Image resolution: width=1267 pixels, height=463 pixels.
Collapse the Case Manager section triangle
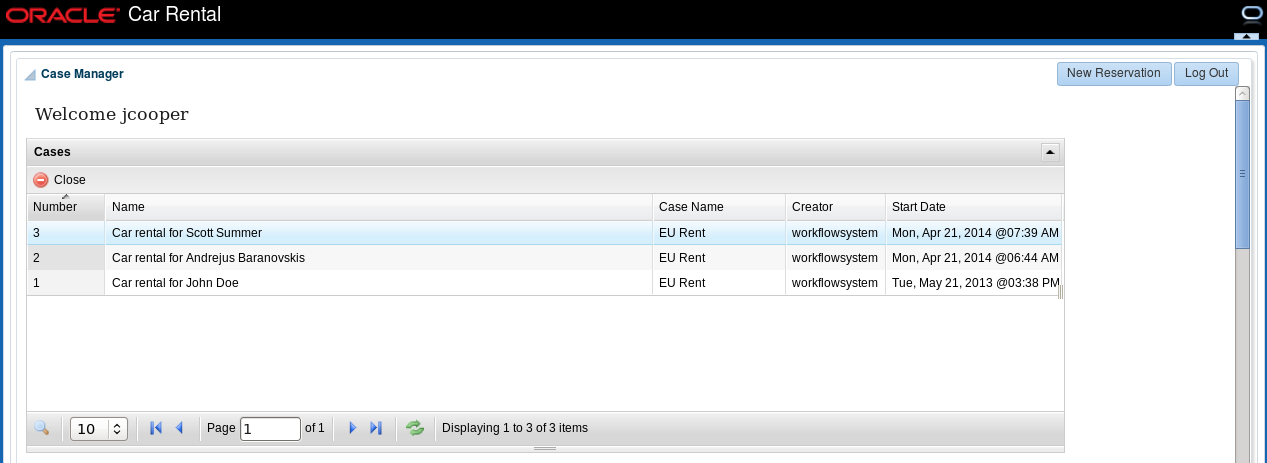pyautogui.click(x=30, y=75)
